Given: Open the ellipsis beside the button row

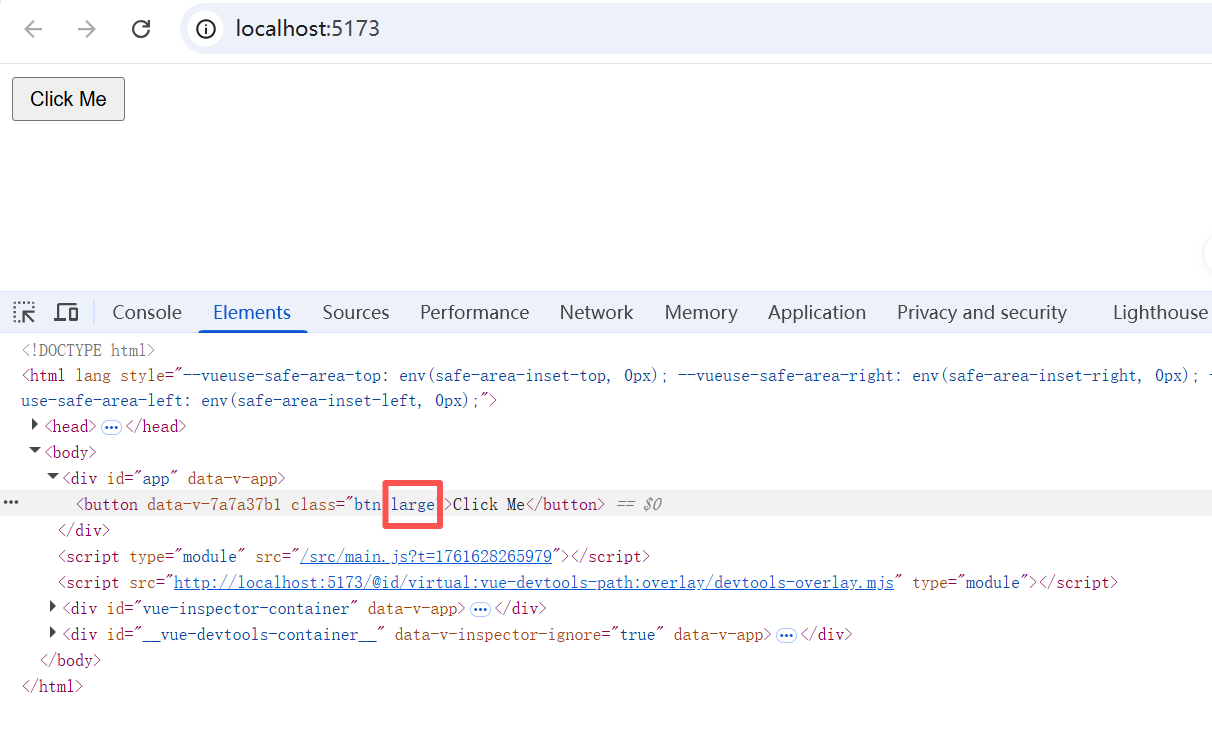Looking at the screenshot, I should click(11, 503).
